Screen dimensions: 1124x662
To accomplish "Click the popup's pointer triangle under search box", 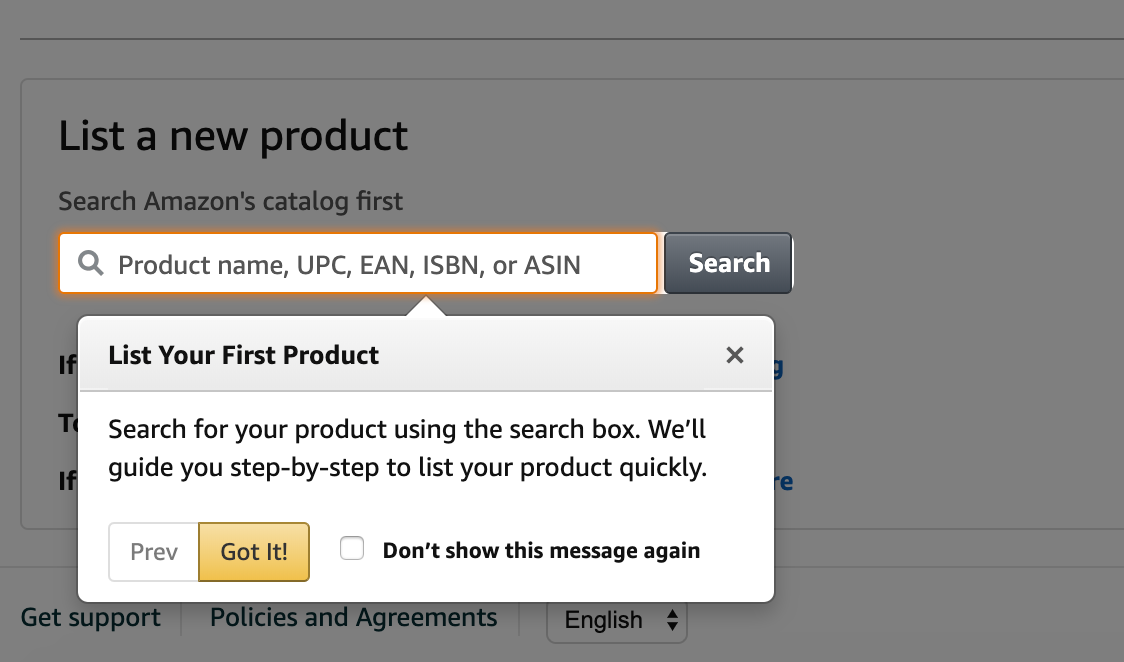I will click(x=426, y=306).
